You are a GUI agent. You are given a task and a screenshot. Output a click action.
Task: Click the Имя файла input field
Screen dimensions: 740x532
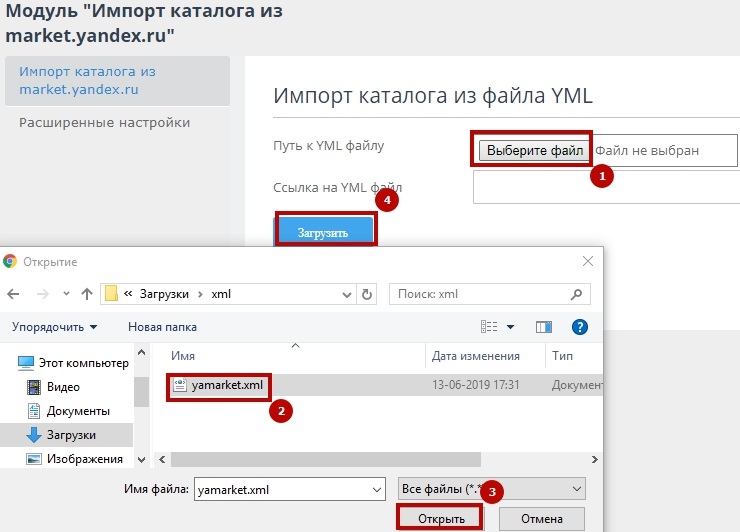tap(290, 490)
